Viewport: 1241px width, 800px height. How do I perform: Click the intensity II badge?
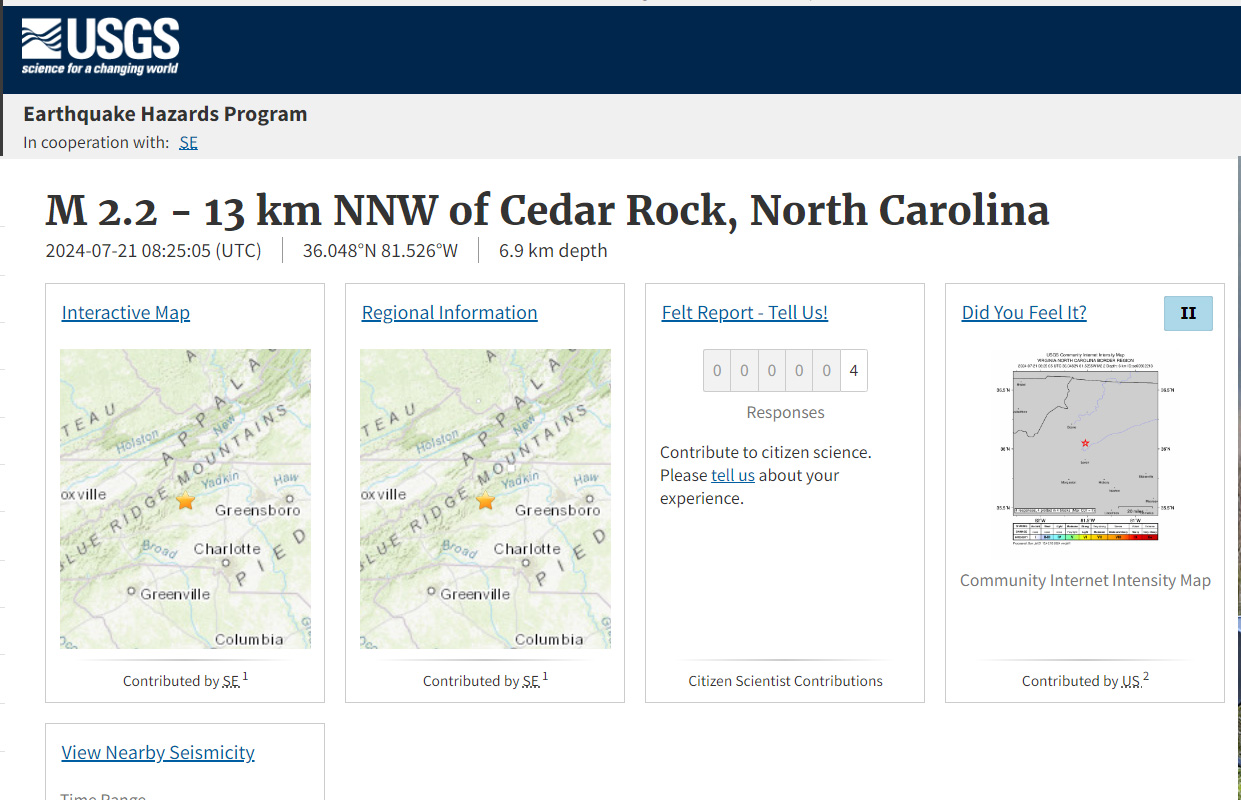click(1188, 313)
